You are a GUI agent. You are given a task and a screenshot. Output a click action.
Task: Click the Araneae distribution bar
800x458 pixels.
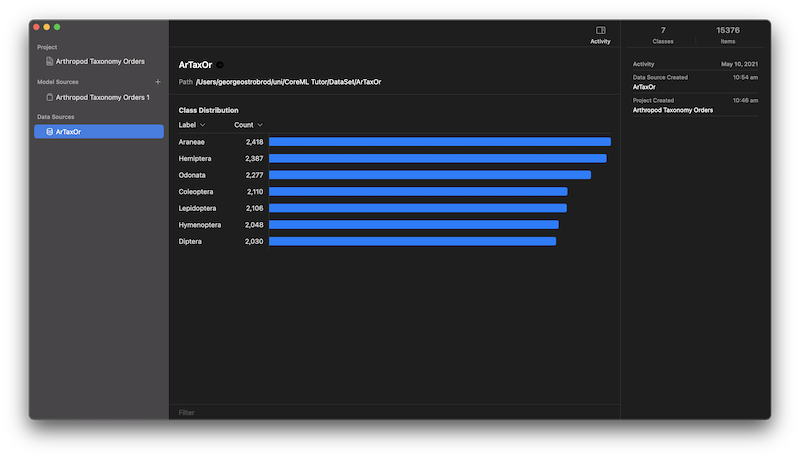click(439, 142)
